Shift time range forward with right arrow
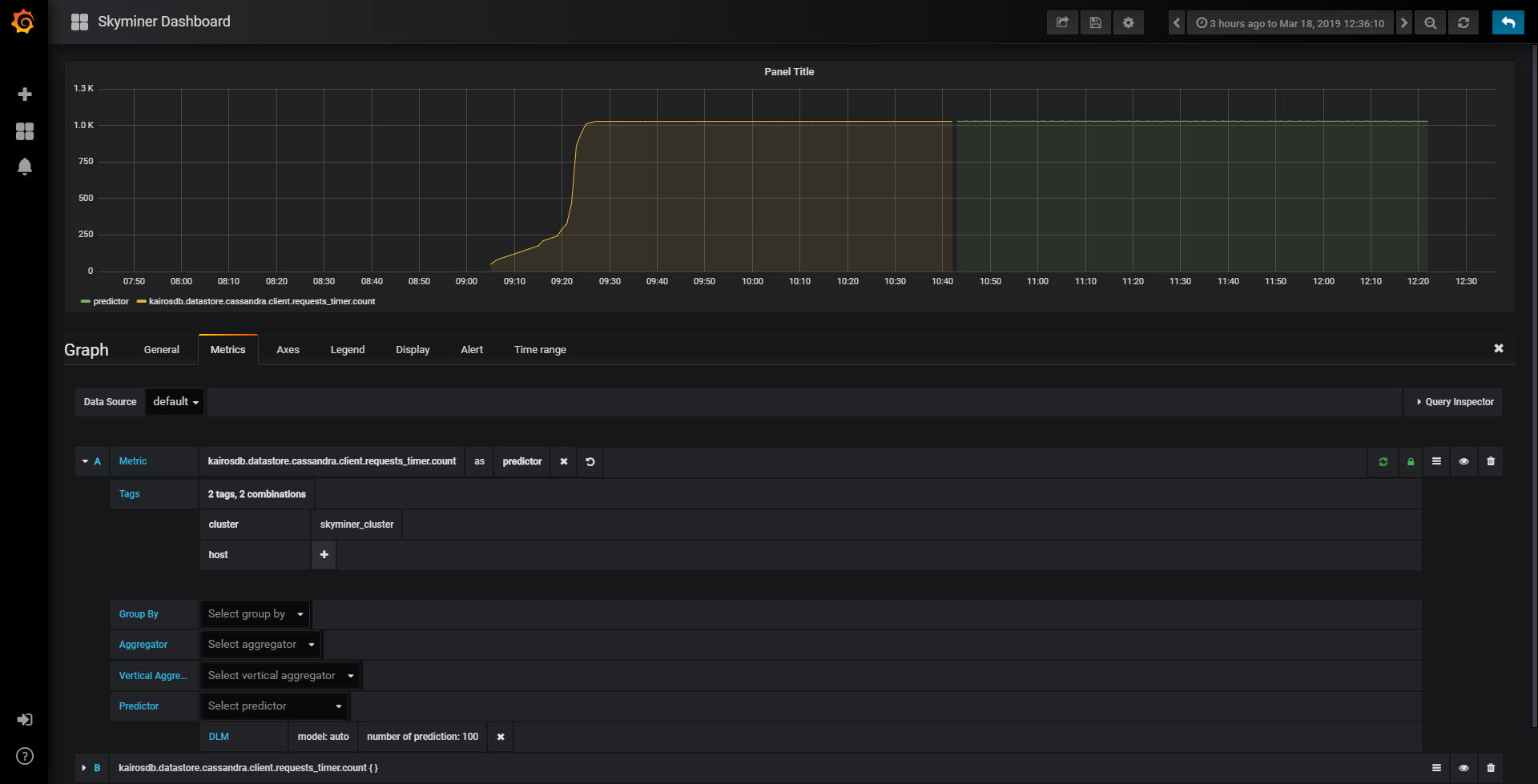This screenshot has width=1538, height=784. (x=1403, y=22)
